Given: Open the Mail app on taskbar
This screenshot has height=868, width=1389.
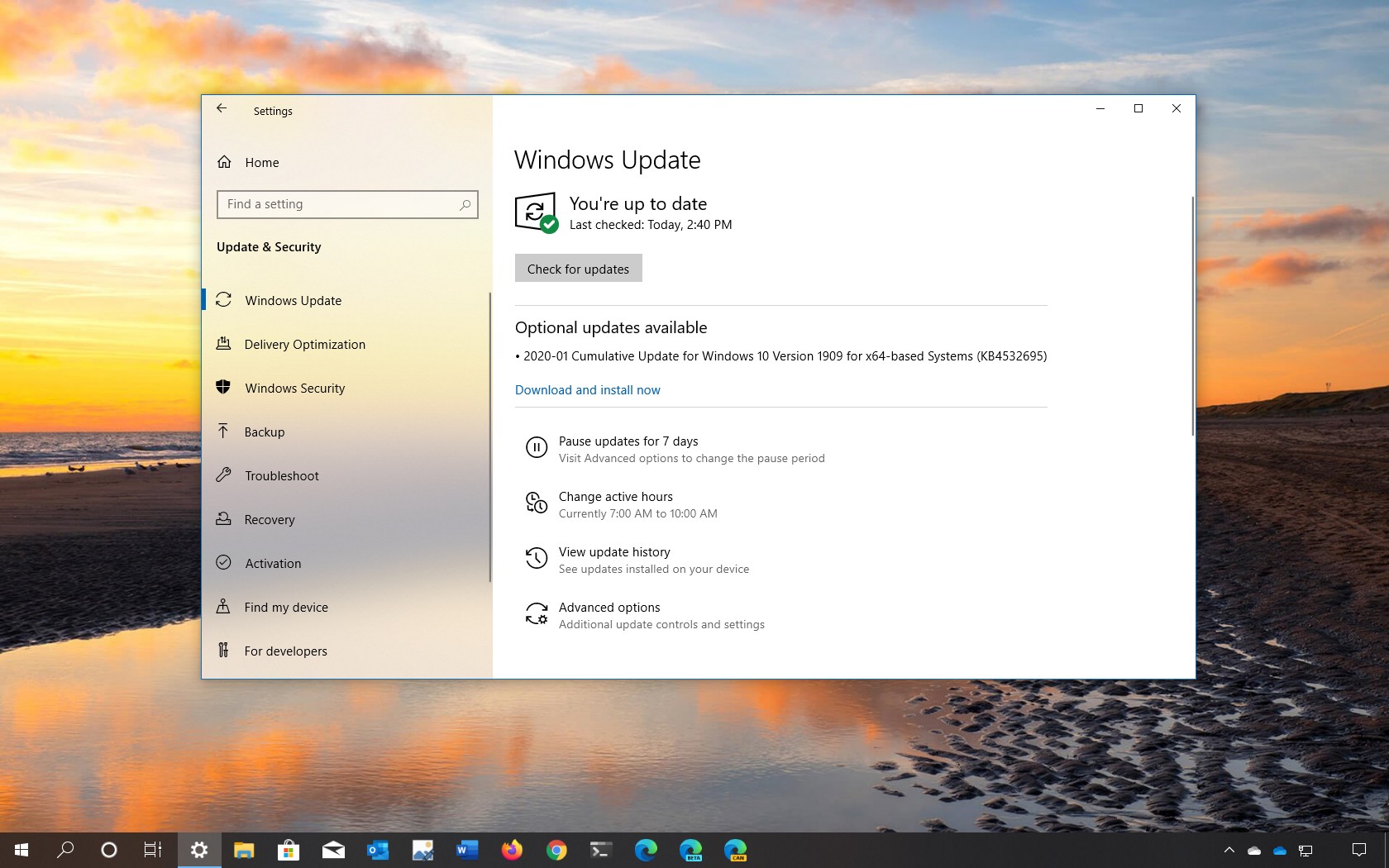Looking at the screenshot, I should (x=333, y=850).
